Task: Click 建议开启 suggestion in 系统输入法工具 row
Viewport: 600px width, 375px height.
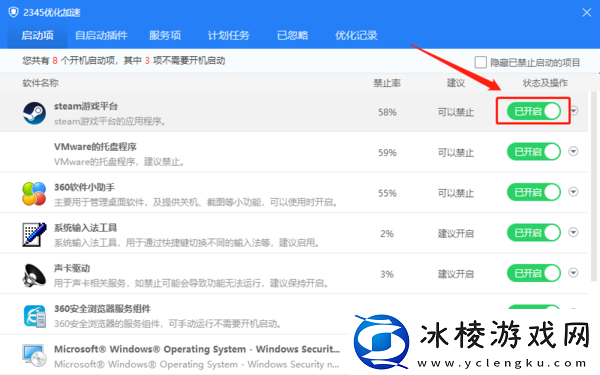Action: [456, 233]
